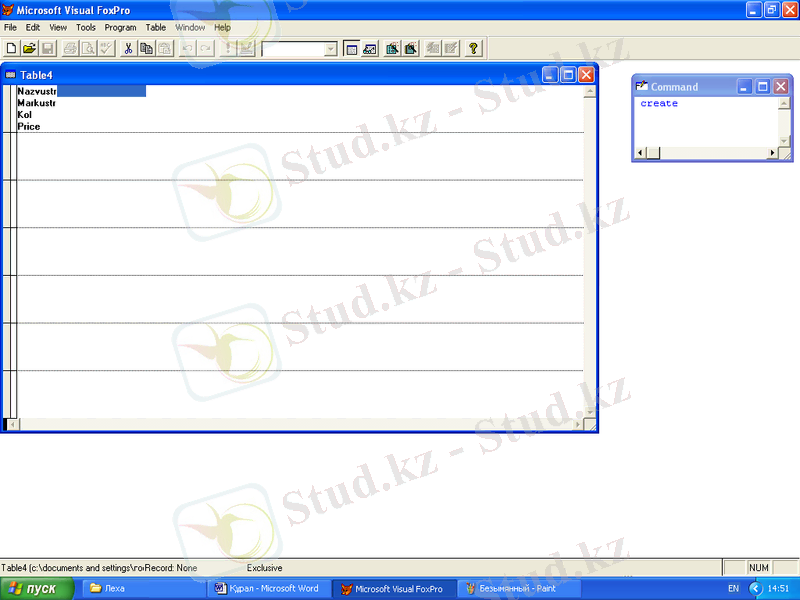Click the FoxPro fox icon in title bar
800x600 pixels.
(8, 10)
